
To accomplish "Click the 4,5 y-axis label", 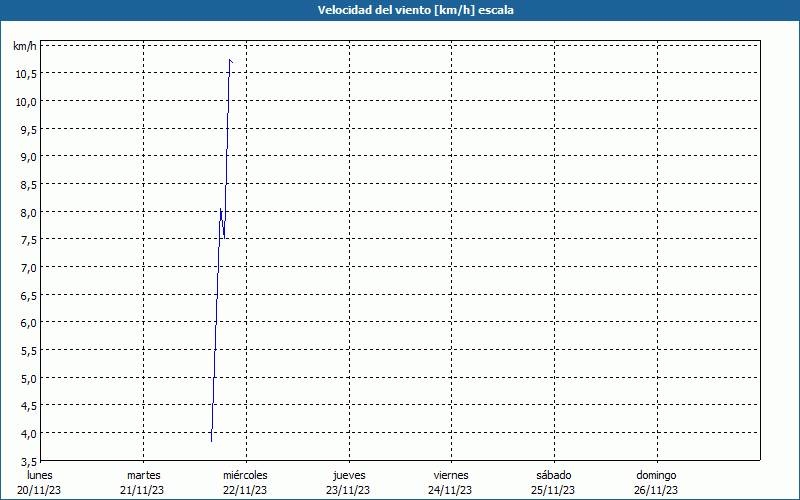I will 28,406.
